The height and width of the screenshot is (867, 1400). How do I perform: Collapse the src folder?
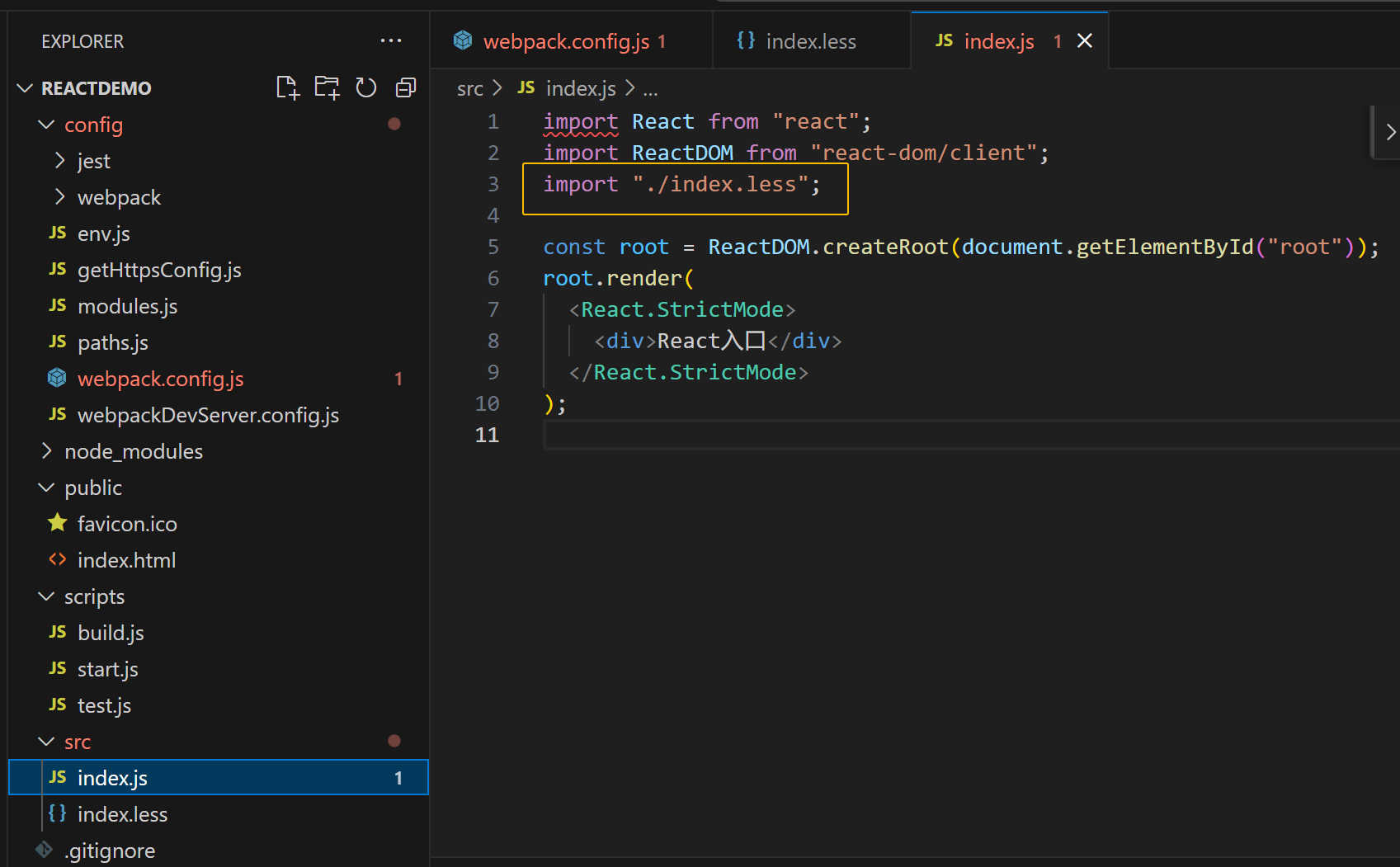pyautogui.click(x=46, y=742)
